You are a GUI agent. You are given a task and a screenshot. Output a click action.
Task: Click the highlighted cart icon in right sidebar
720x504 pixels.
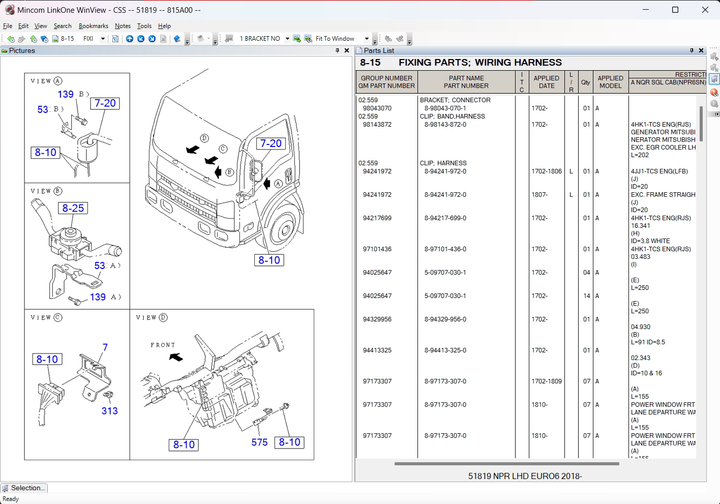[x=714, y=79]
